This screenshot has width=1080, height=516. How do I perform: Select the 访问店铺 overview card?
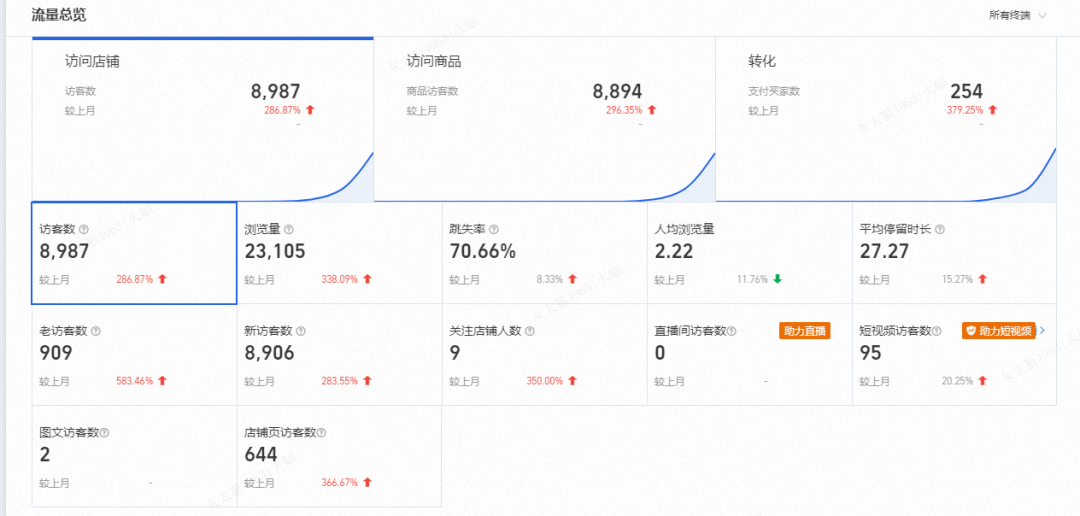coord(202,119)
